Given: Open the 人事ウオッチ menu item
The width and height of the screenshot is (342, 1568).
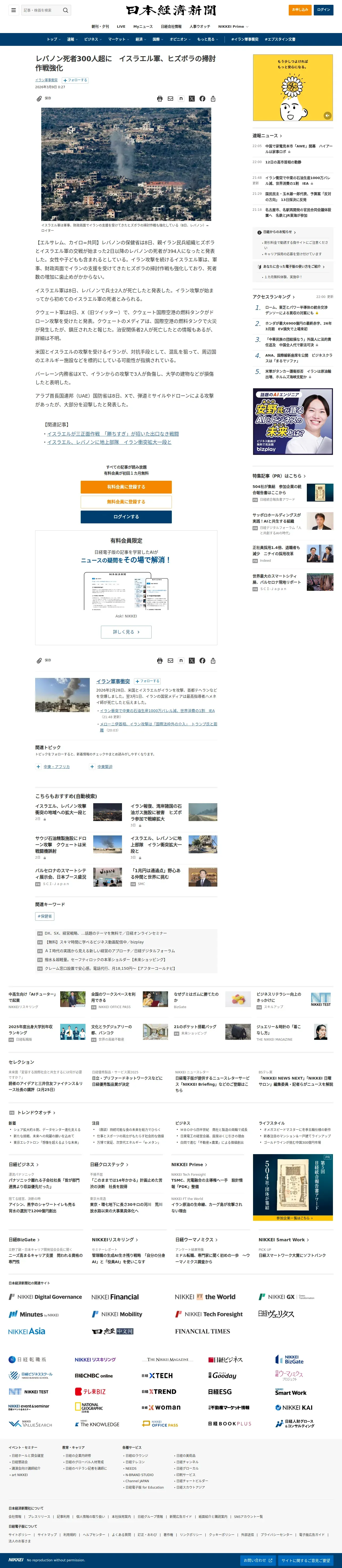Looking at the screenshot, I should coord(199,27).
